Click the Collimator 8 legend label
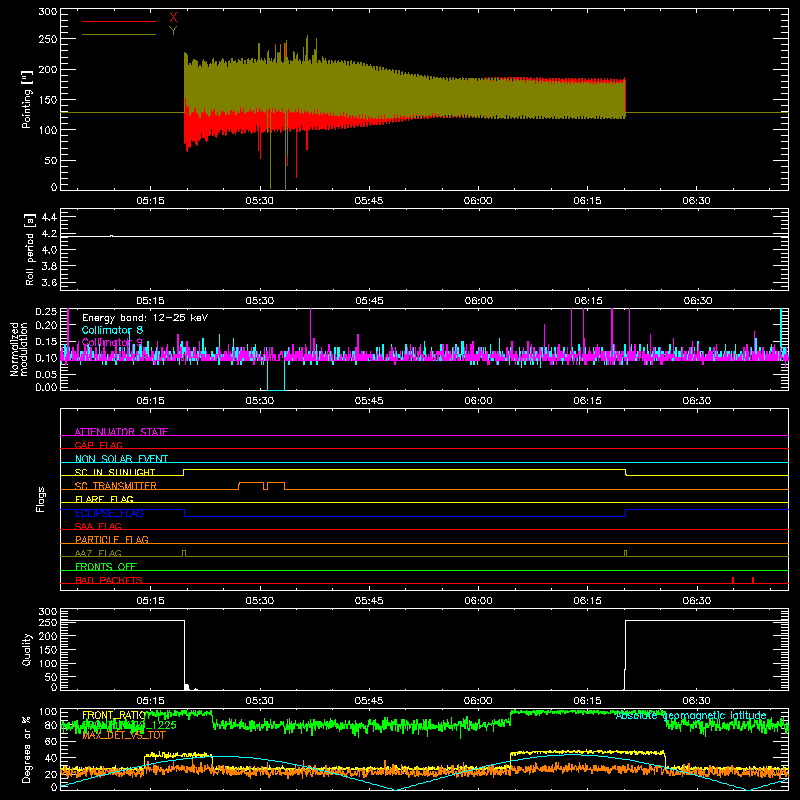 [112, 330]
